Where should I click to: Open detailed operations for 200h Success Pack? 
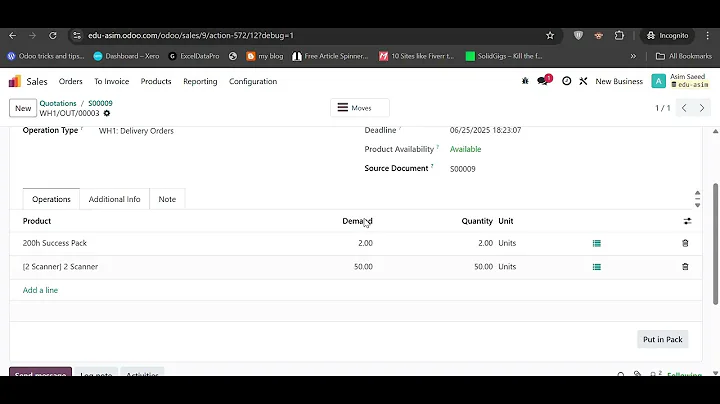(596, 243)
